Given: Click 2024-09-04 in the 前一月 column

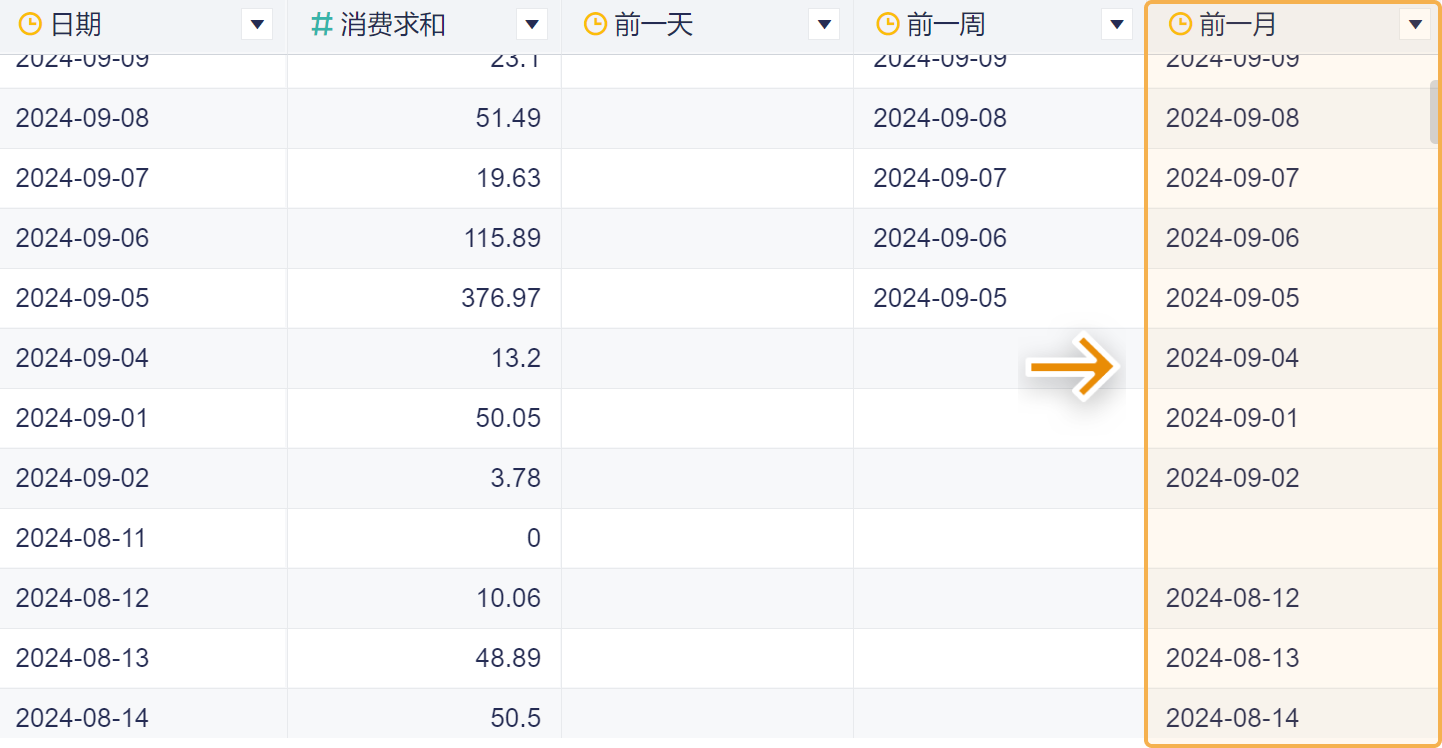Looking at the screenshot, I should pos(1233,358).
